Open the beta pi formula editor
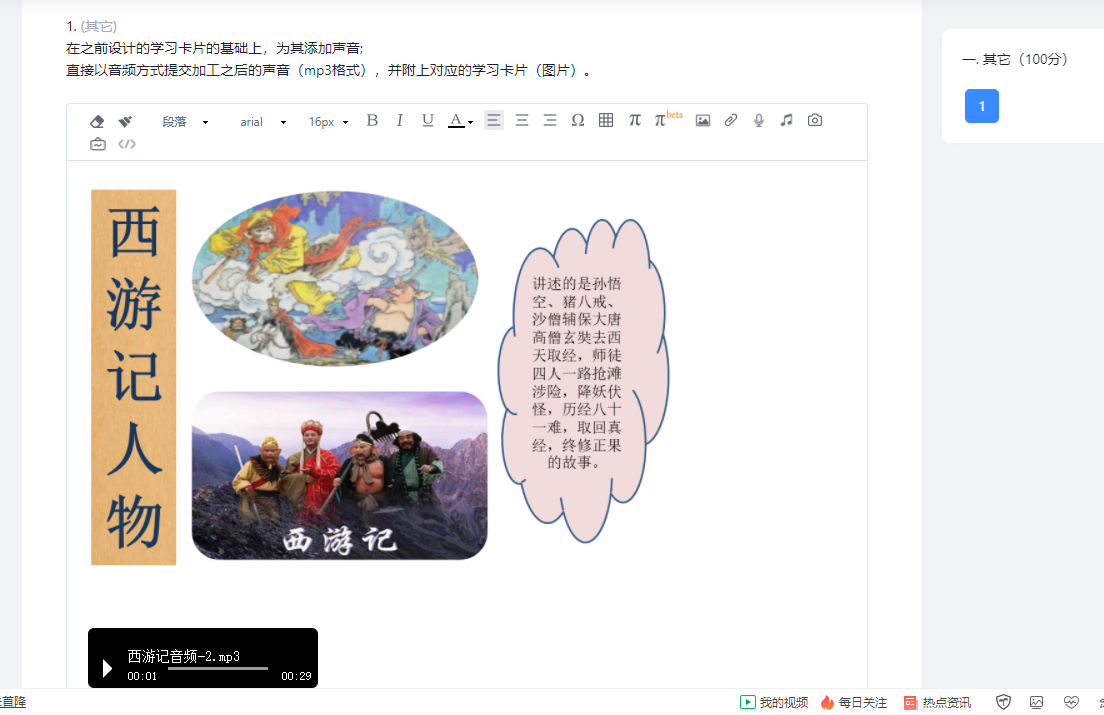Screen dimensions: 1104x715 point(667,119)
